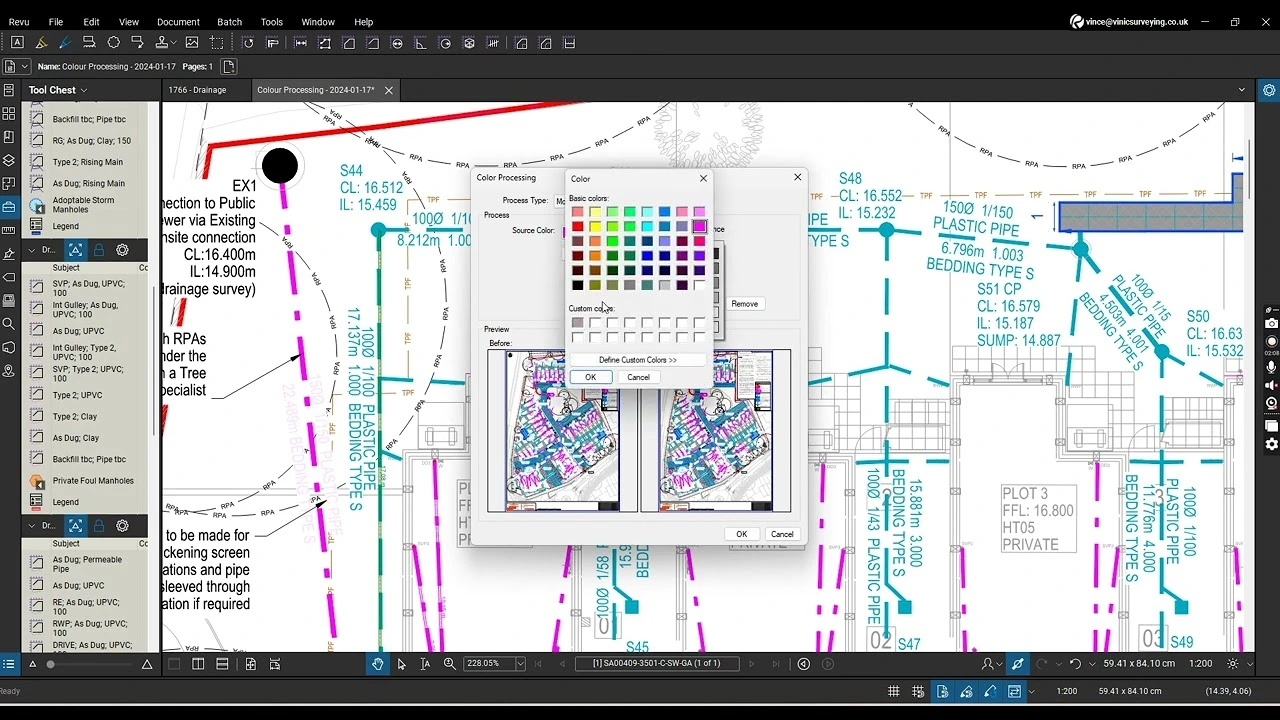Click the page name field SA00409-3501-C-SW-GA
This screenshot has width=1280, height=720.
point(656,664)
